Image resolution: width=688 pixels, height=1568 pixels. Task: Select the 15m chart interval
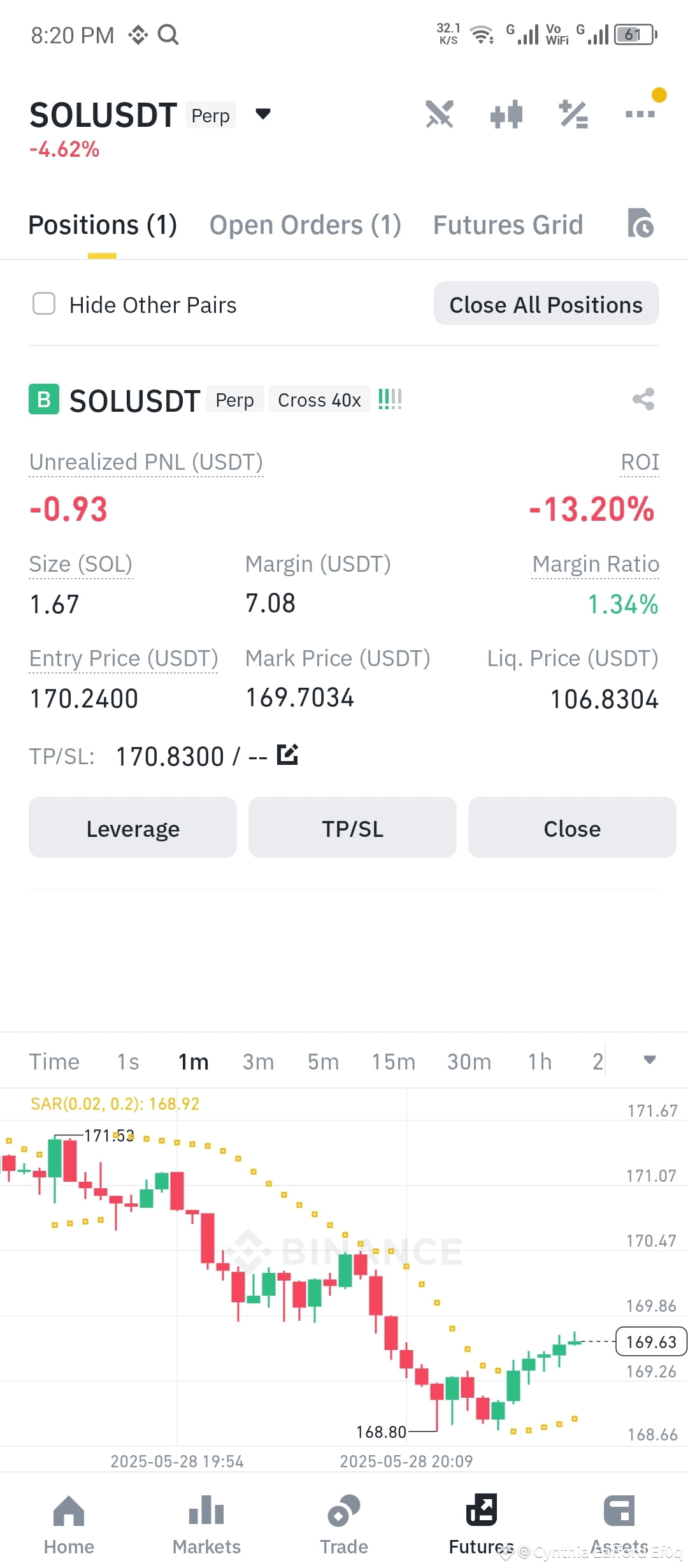coord(394,1061)
